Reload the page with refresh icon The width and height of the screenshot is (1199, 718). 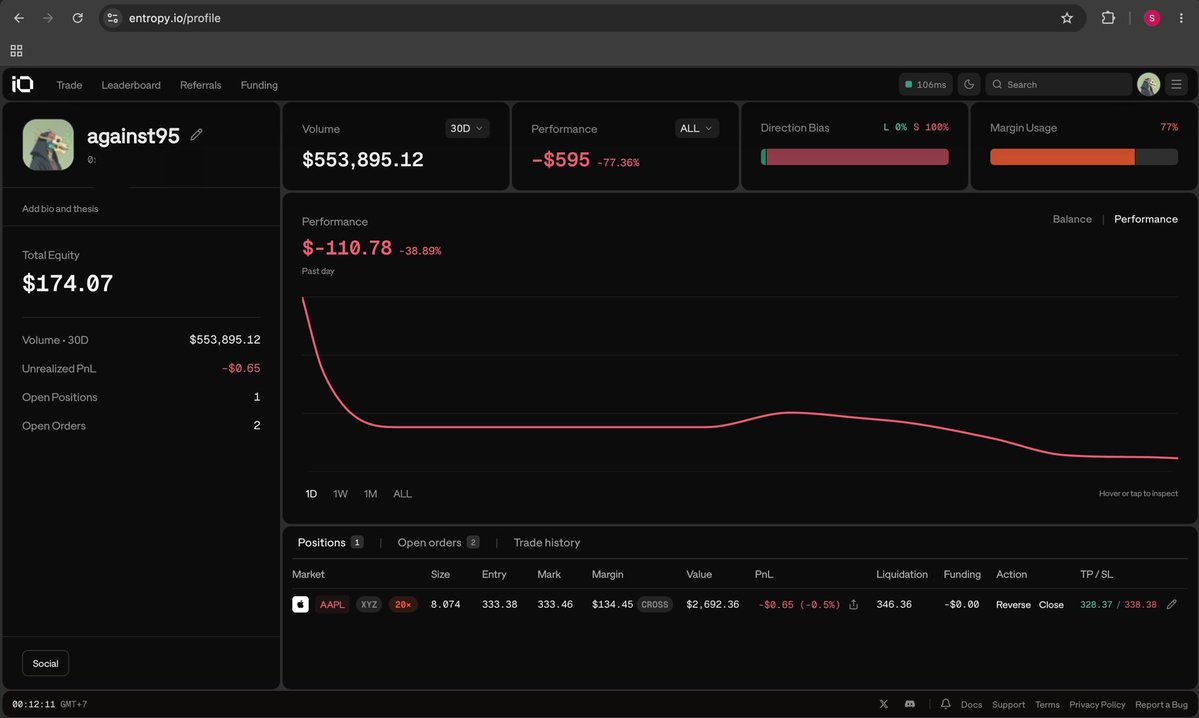(77, 18)
